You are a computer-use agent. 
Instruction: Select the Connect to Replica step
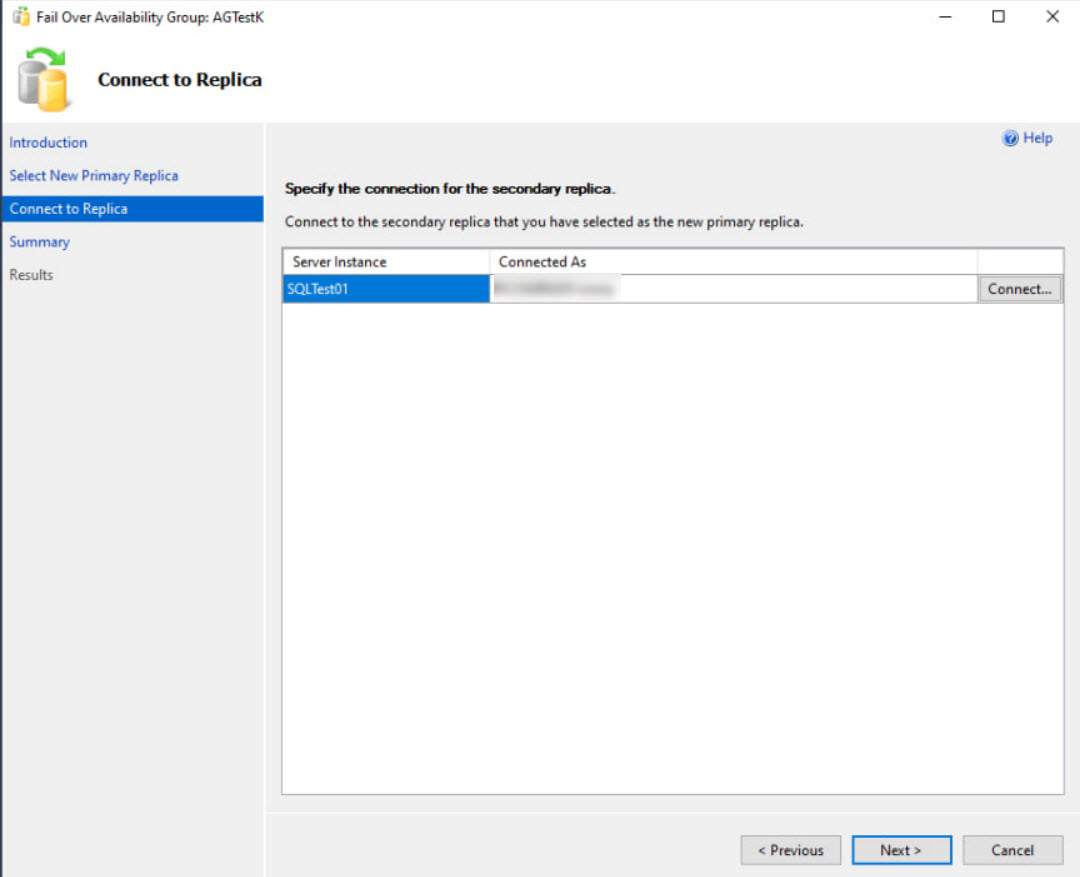coord(69,209)
